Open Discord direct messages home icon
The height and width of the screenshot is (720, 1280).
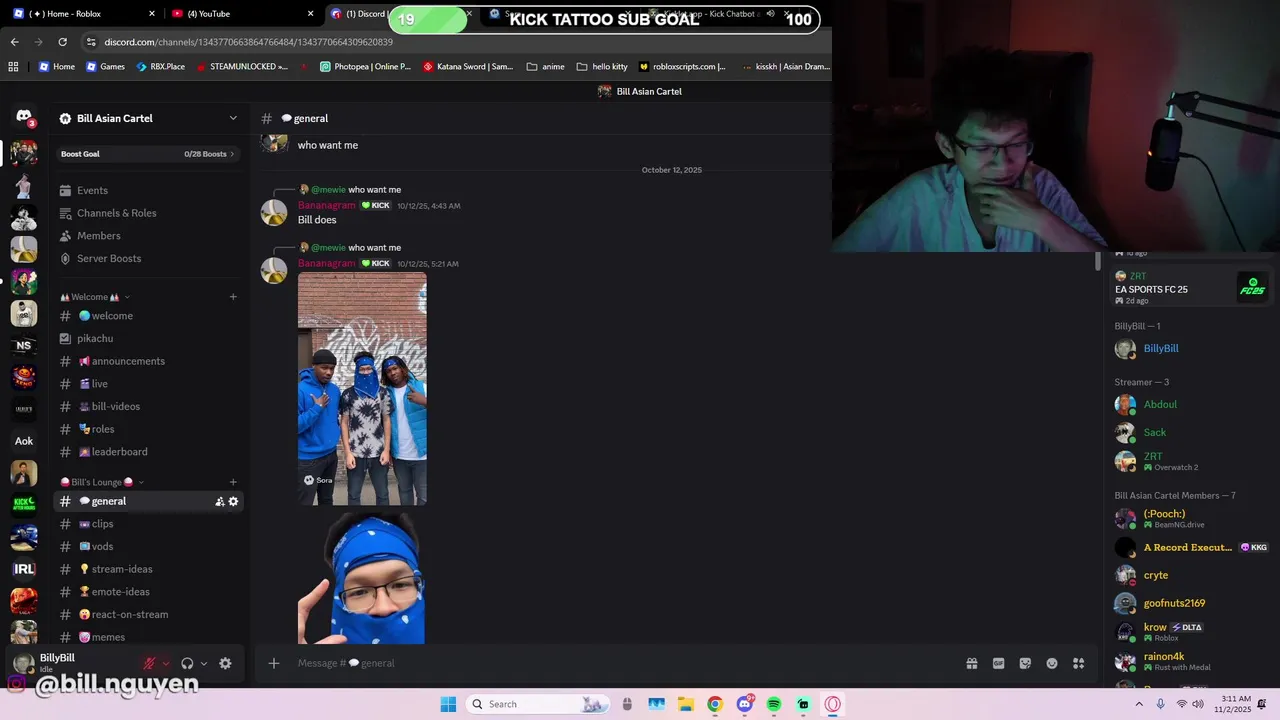pos(24,117)
